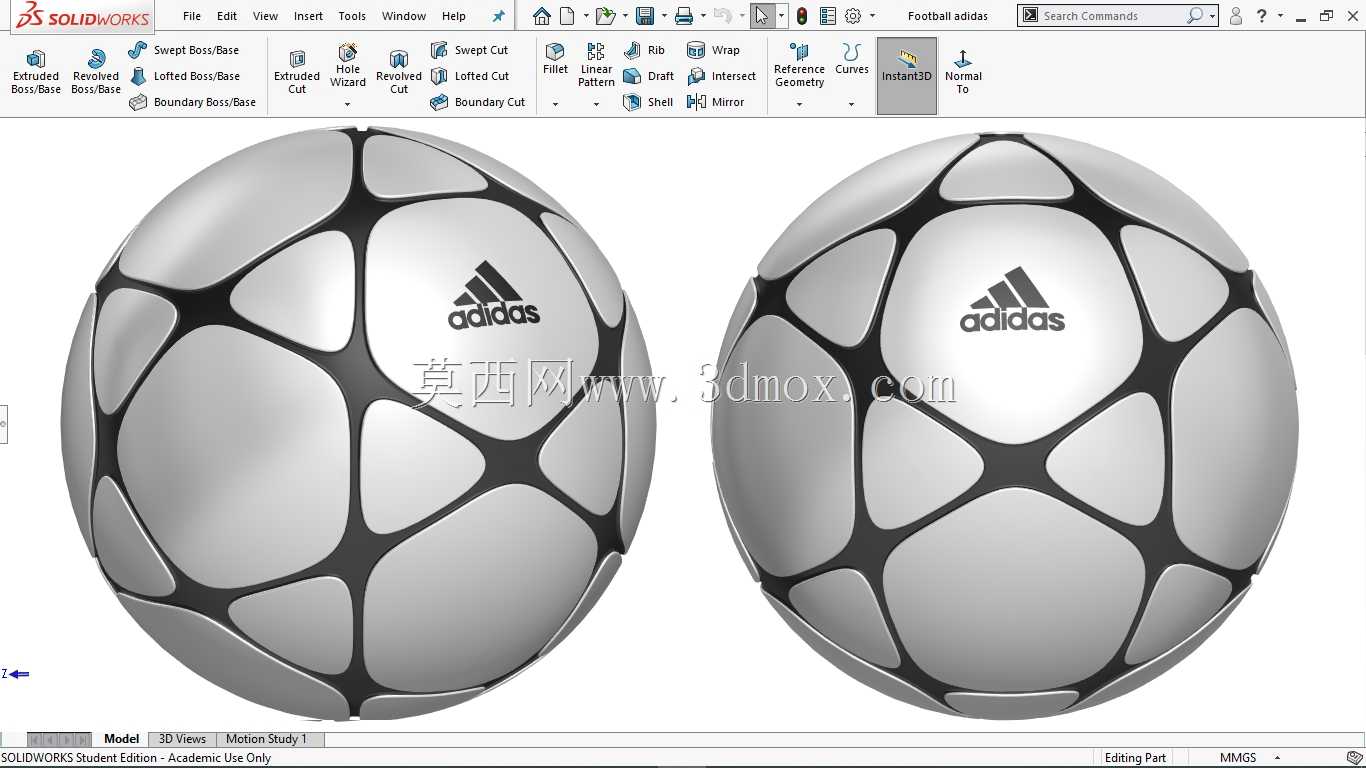Expand the Fillet dropdown arrow
This screenshot has width=1366, height=768.
pyautogui.click(x=555, y=104)
